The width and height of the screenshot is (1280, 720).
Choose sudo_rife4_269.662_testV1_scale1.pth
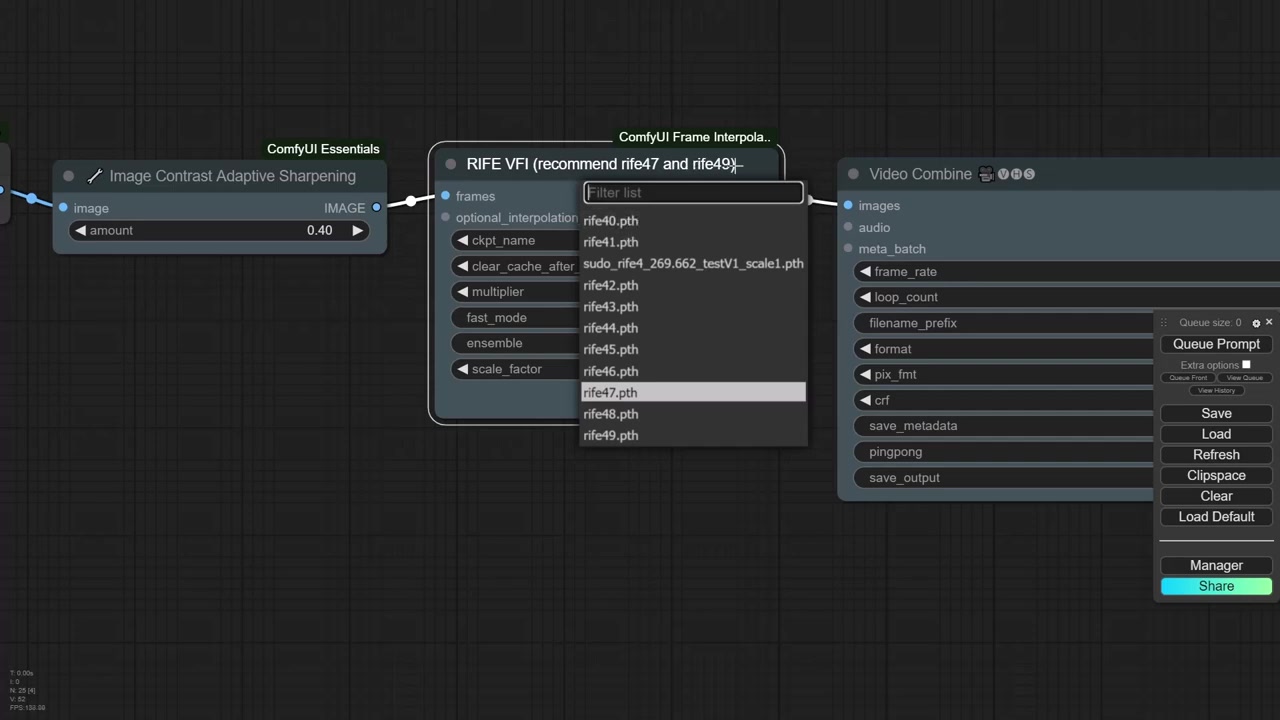(693, 264)
